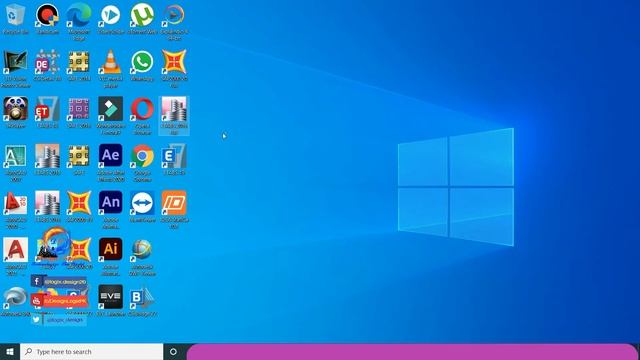Launch Adobe Animate from the desktop
Image resolution: width=640 pixels, height=360 pixels.
click(111, 203)
